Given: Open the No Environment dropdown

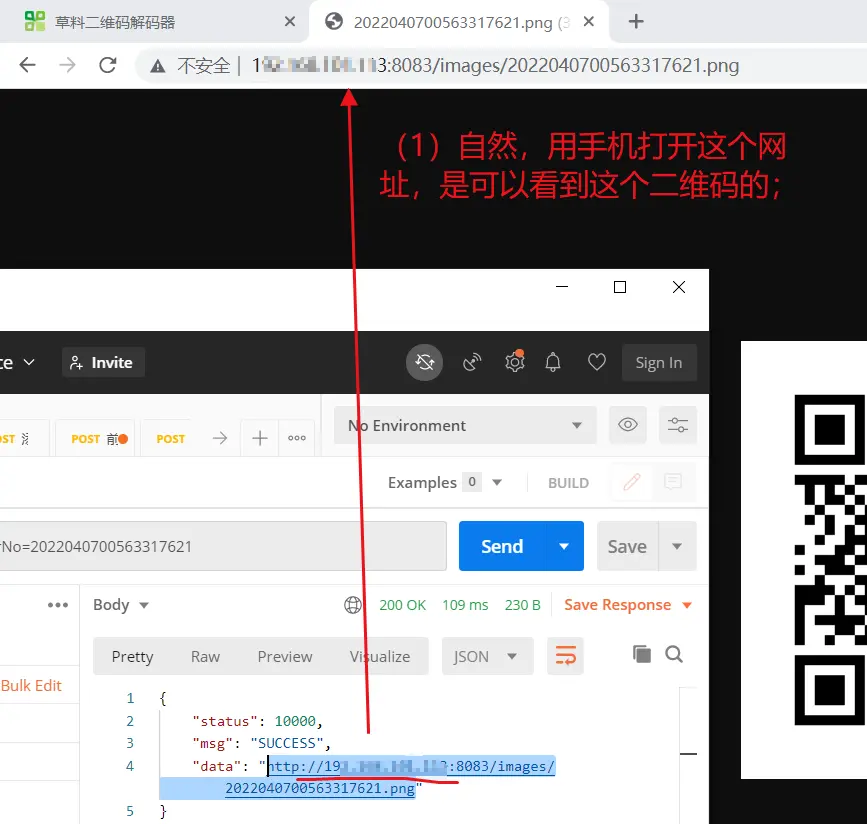Looking at the screenshot, I should coord(465,425).
